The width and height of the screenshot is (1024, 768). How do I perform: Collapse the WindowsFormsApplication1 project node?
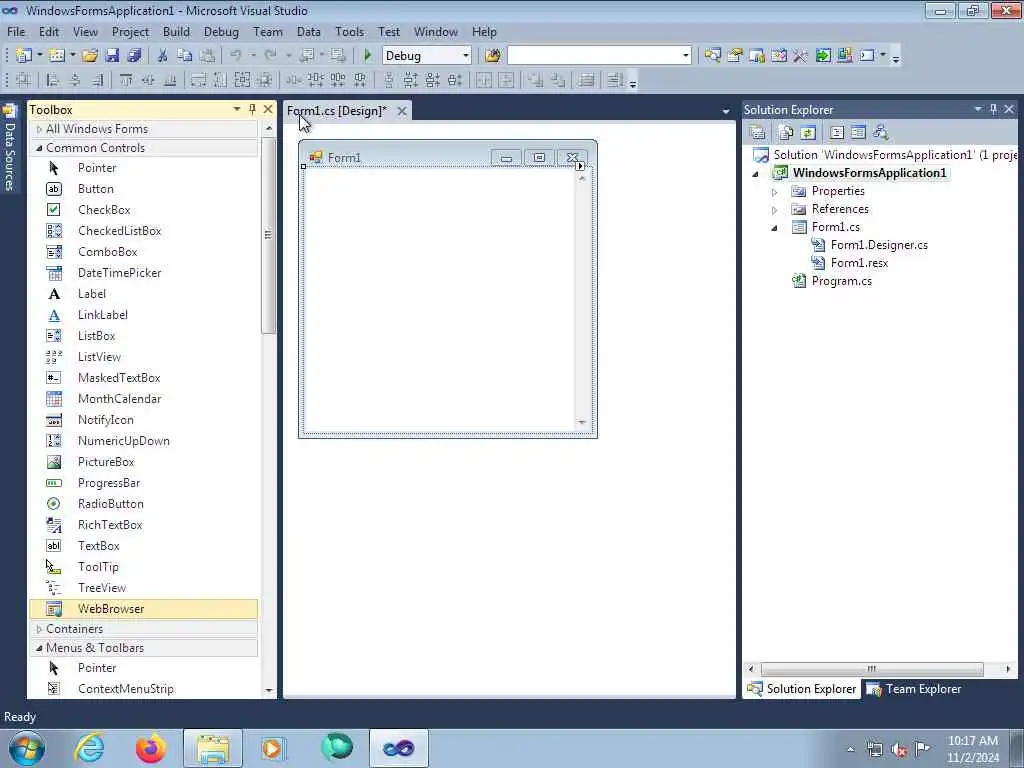coord(756,174)
